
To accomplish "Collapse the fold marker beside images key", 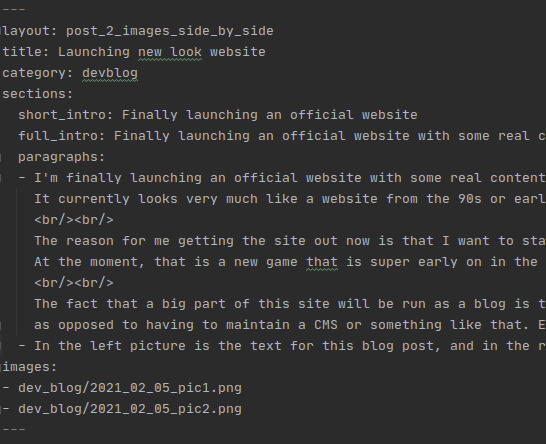I will point(1,367).
